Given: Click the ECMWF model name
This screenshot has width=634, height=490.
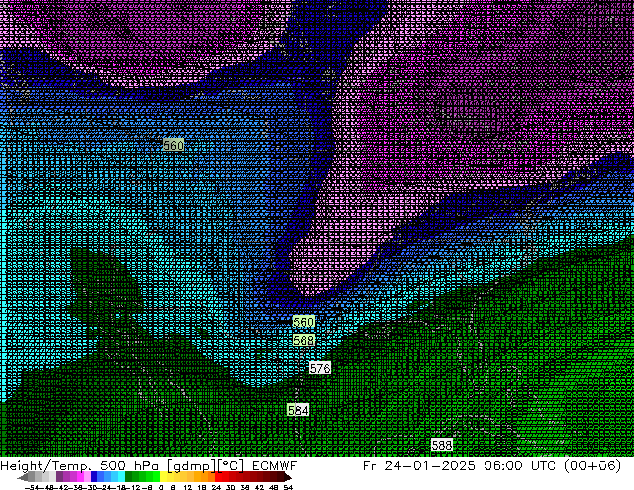Looking at the screenshot, I should click(275, 466).
